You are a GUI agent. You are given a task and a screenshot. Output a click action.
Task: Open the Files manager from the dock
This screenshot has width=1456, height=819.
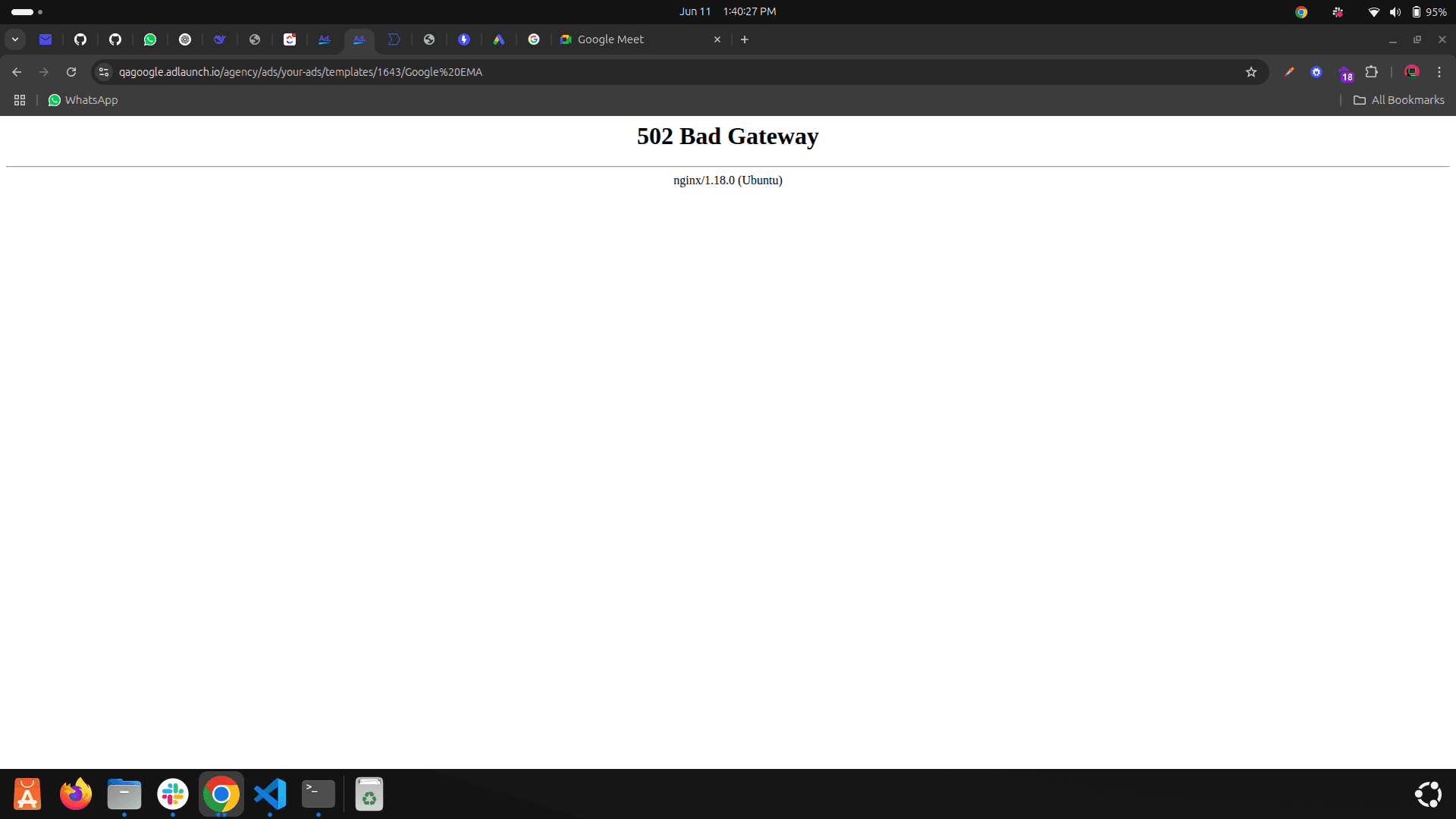(124, 794)
